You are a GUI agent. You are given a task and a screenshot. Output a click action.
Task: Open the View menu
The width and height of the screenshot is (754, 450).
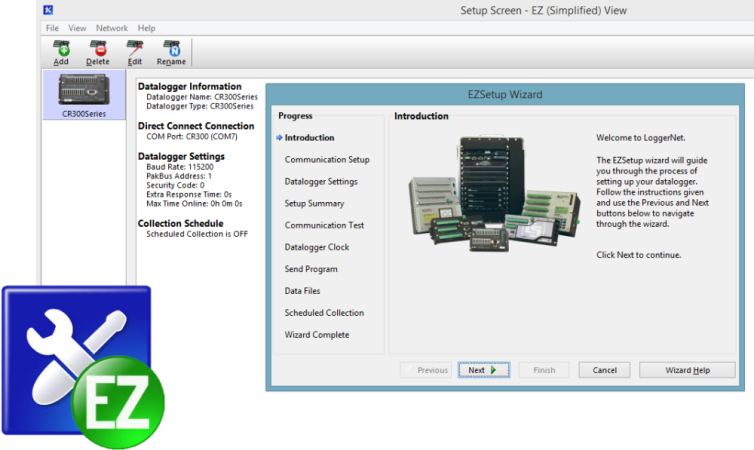tap(77, 28)
